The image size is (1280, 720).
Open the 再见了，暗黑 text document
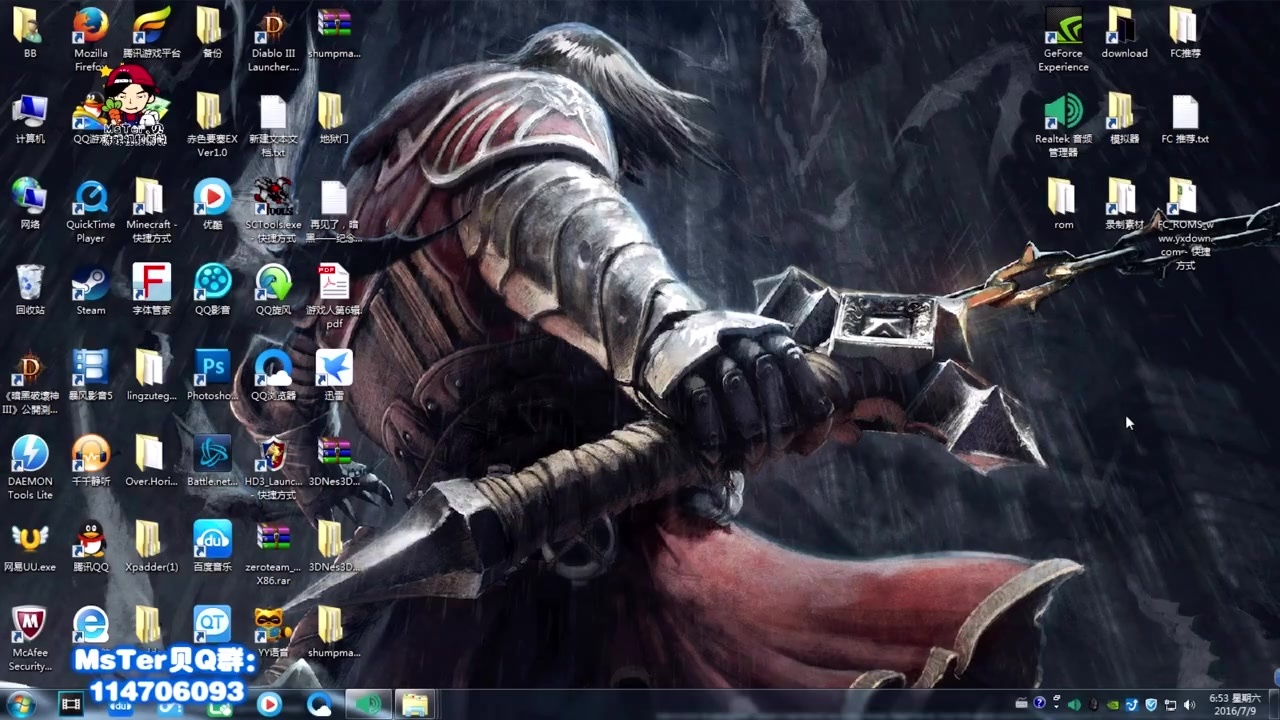pos(334,210)
